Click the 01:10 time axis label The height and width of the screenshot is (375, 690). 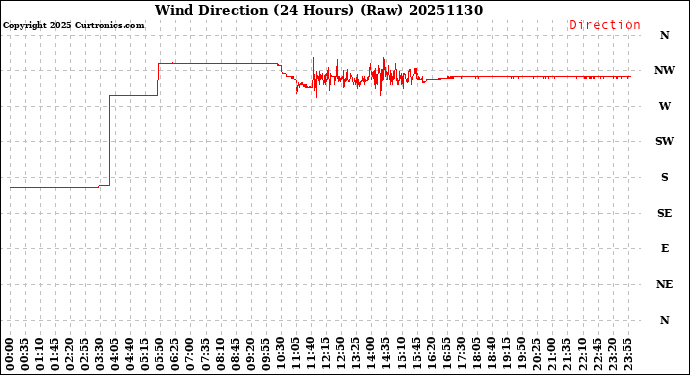point(40,354)
